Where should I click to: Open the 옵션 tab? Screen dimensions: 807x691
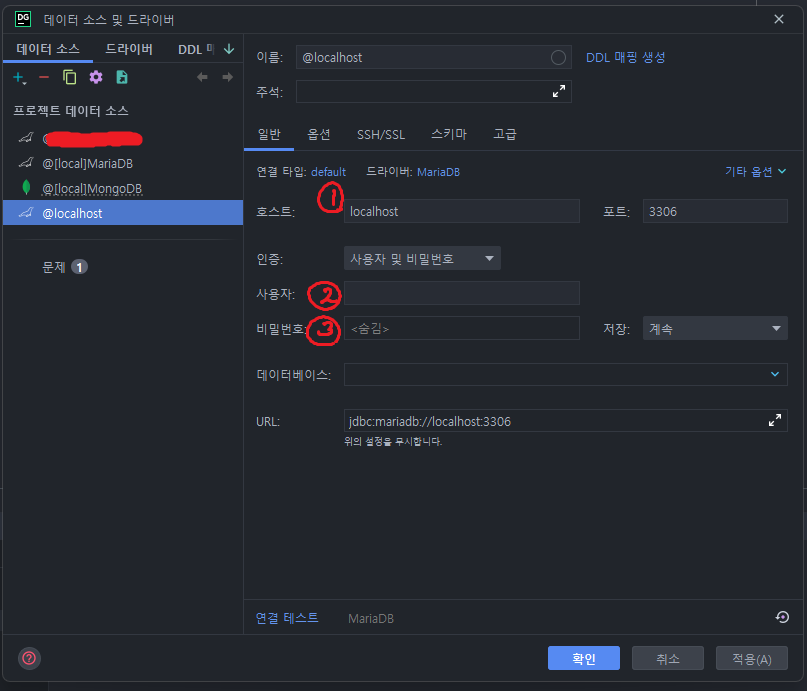point(319,134)
